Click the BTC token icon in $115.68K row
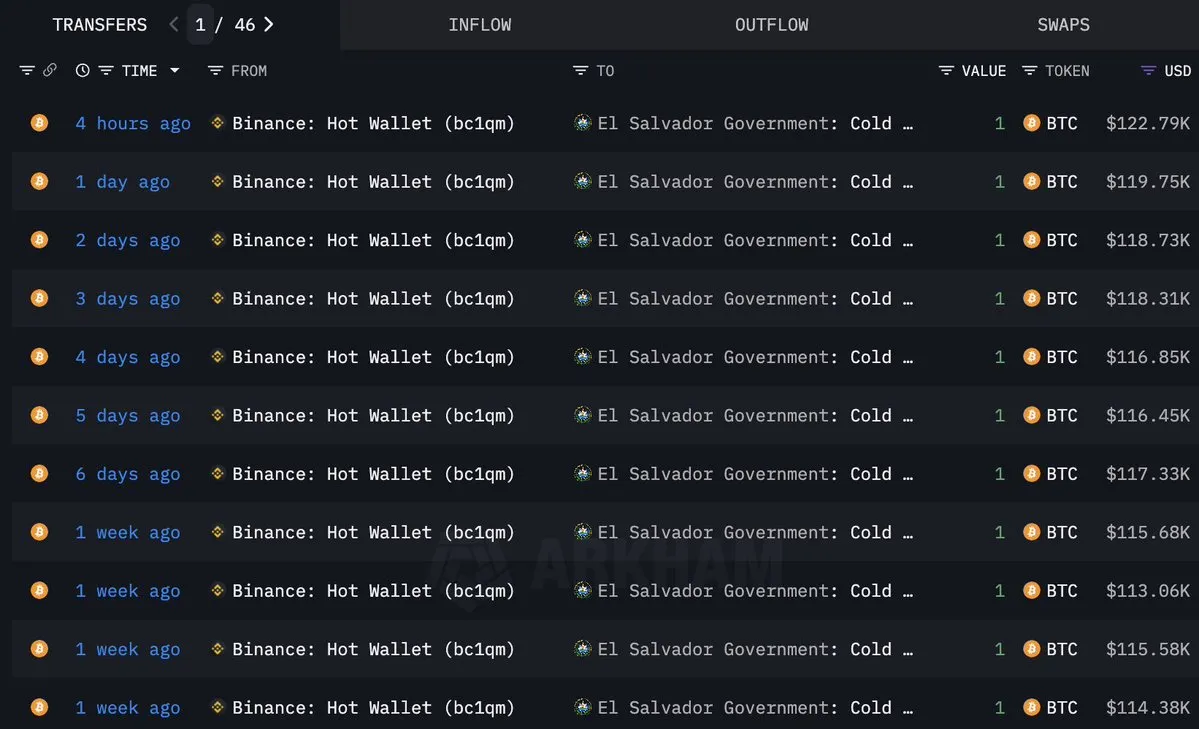The width and height of the screenshot is (1199, 729). (1032, 532)
